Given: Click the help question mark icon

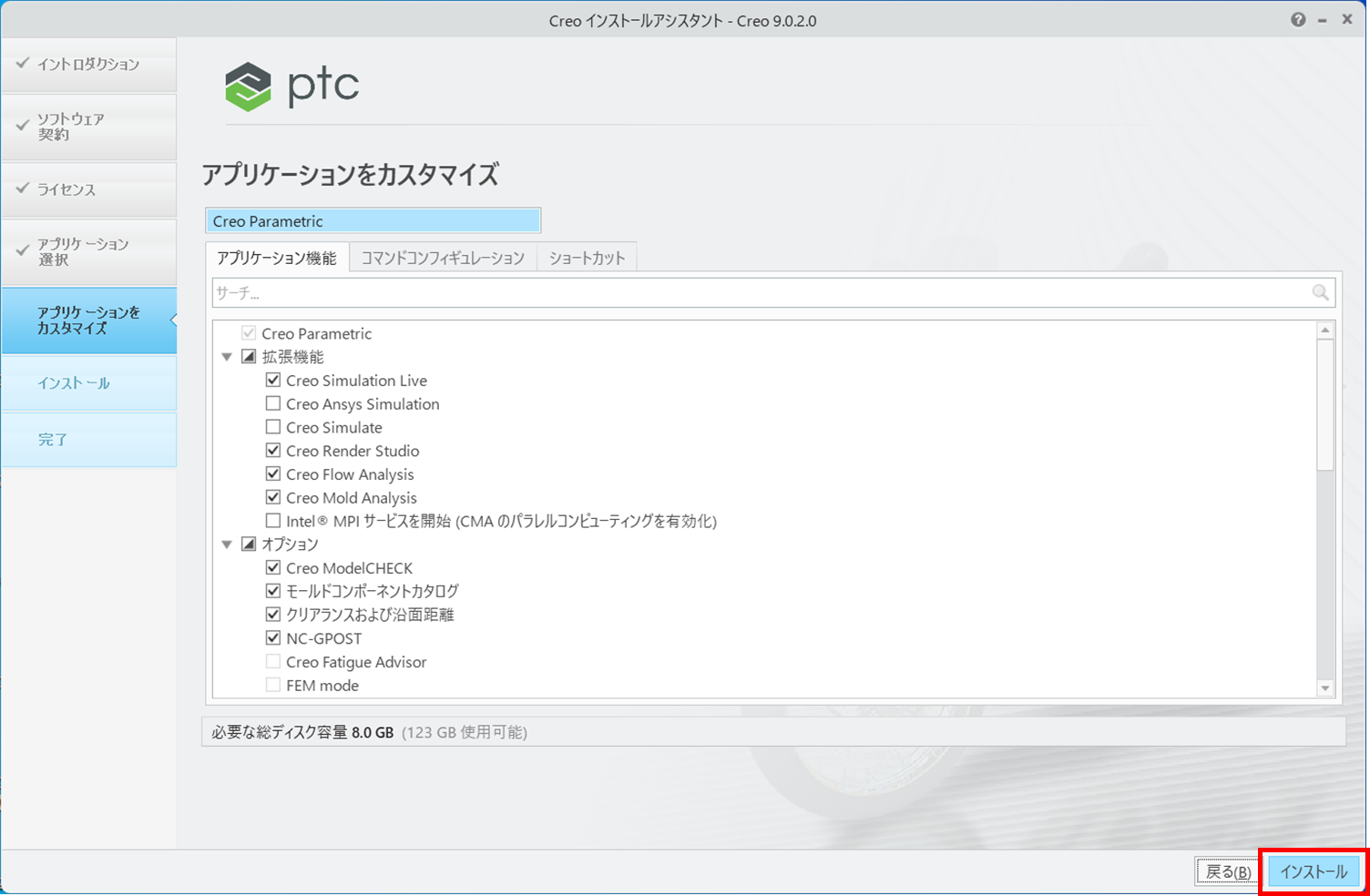Looking at the screenshot, I should [1298, 20].
